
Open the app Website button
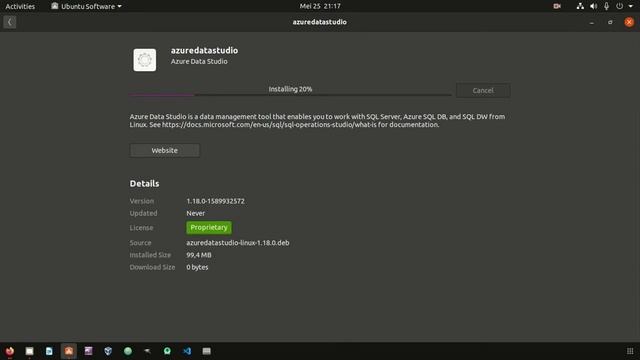pos(164,150)
